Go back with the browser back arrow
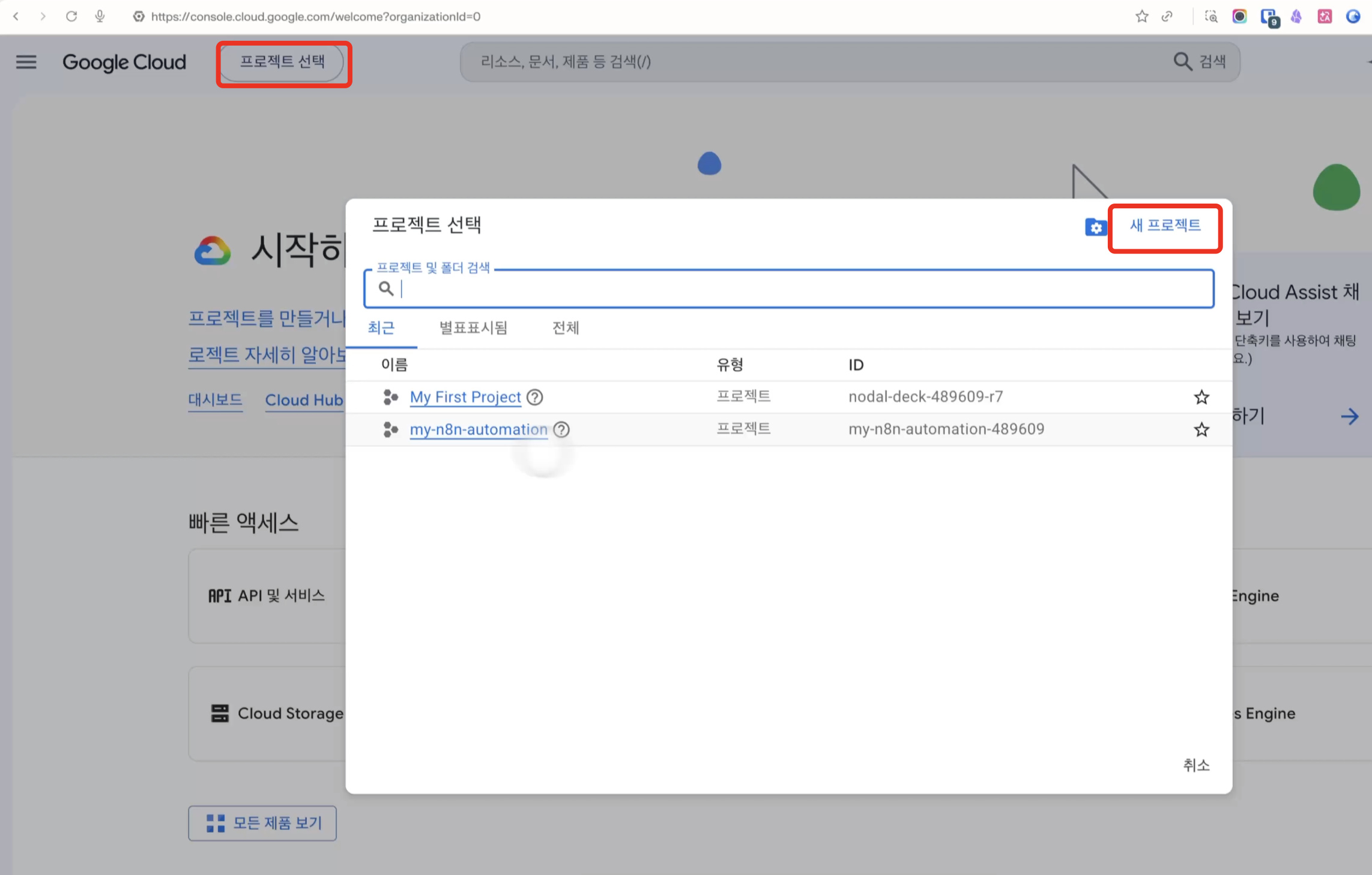 [16, 16]
